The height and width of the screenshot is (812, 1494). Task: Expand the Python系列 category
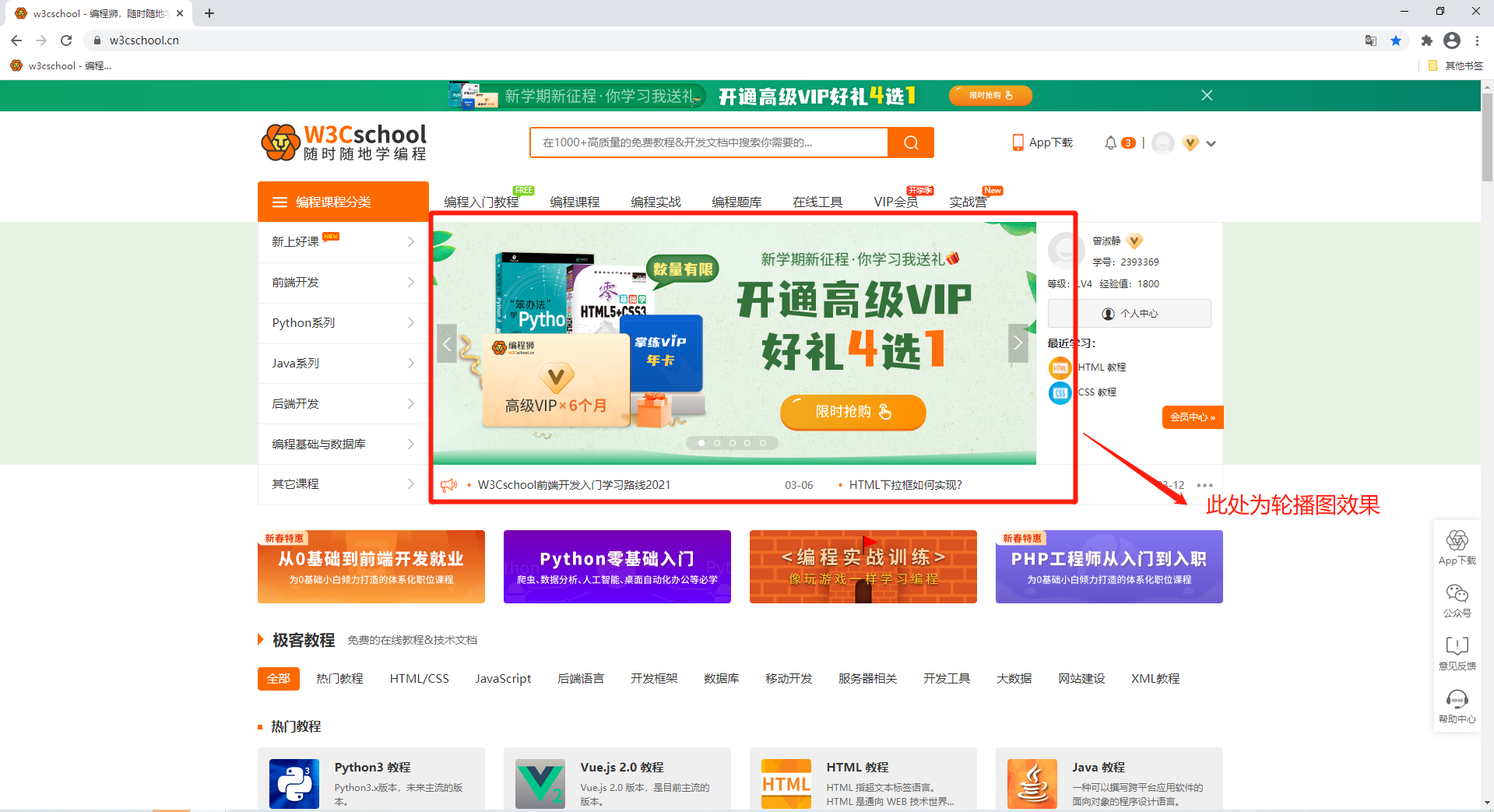tap(343, 323)
